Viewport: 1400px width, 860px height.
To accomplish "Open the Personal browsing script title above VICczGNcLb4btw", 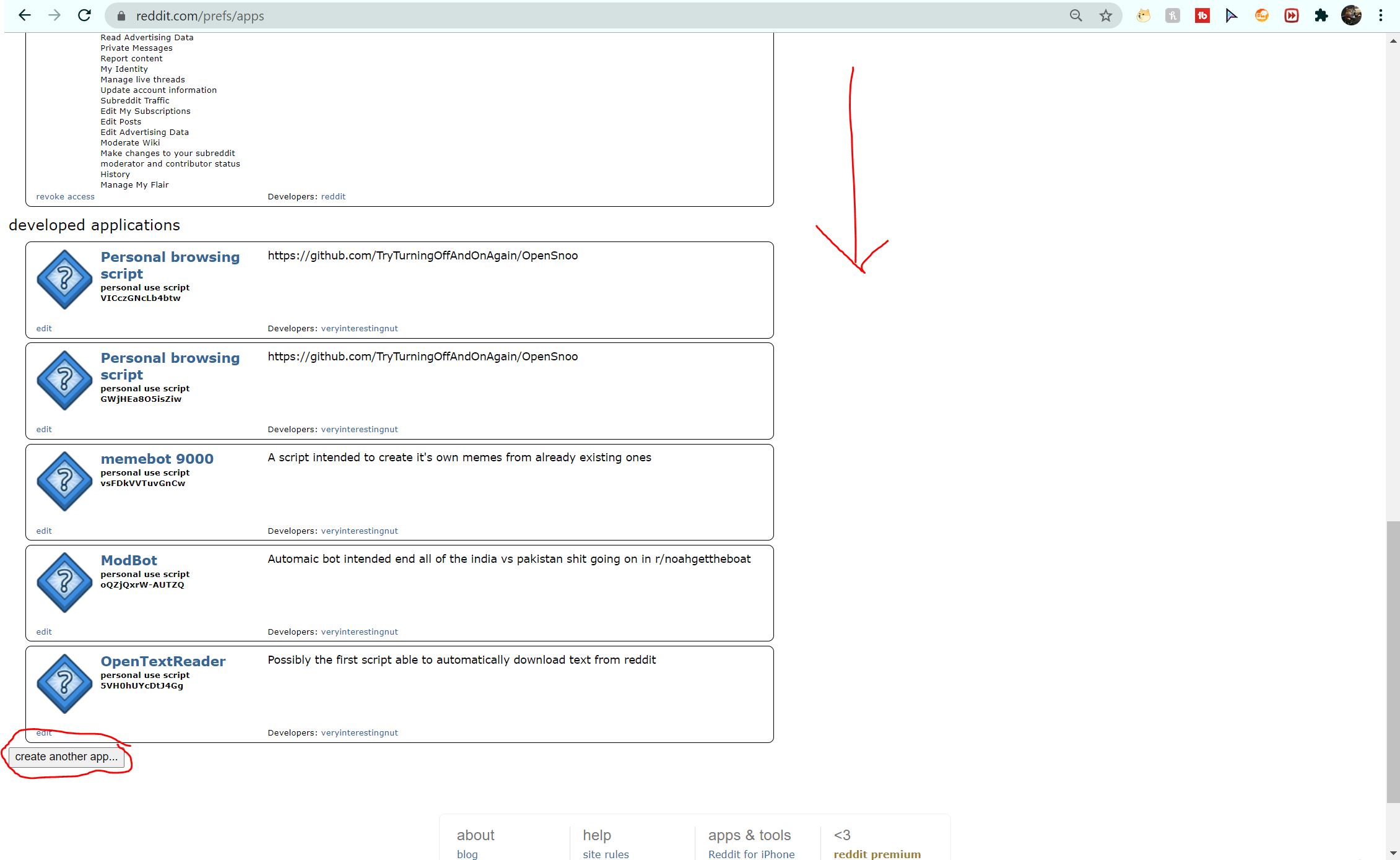I will pyautogui.click(x=170, y=265).
